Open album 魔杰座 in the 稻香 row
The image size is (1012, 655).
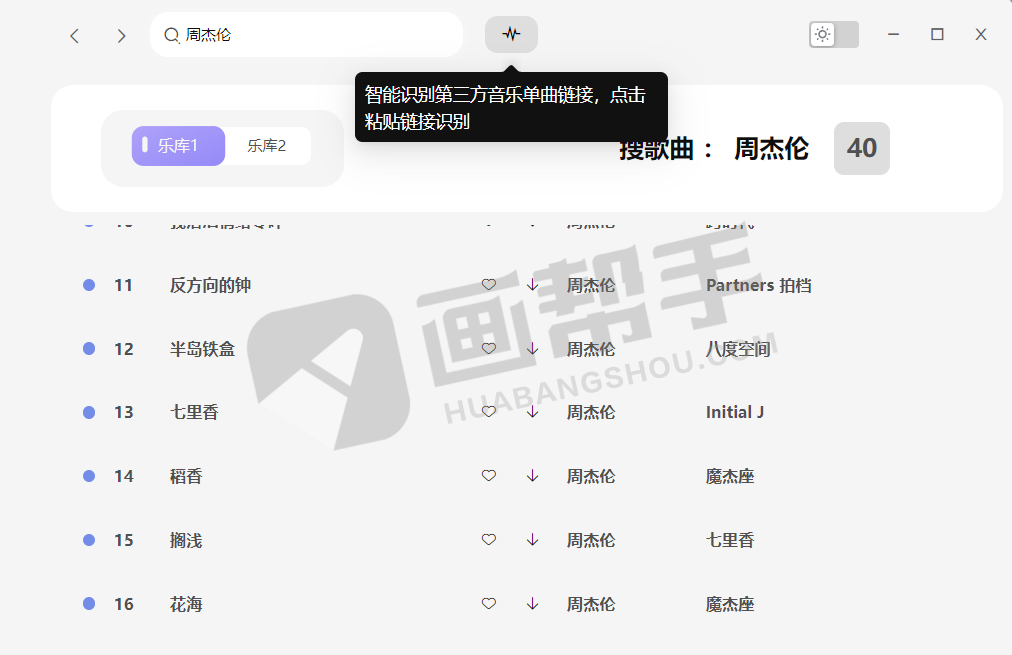tap(730, 476)
